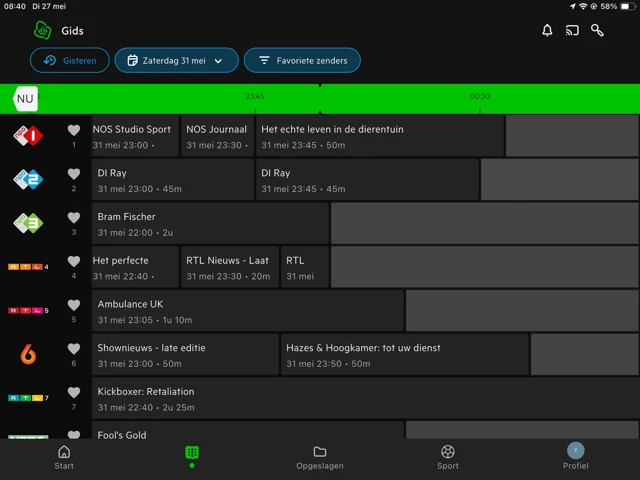The image size is (640, 480).
Task: Favorite channel 3 with the heart
Action: pyautogui.click(x=74, y=218)
